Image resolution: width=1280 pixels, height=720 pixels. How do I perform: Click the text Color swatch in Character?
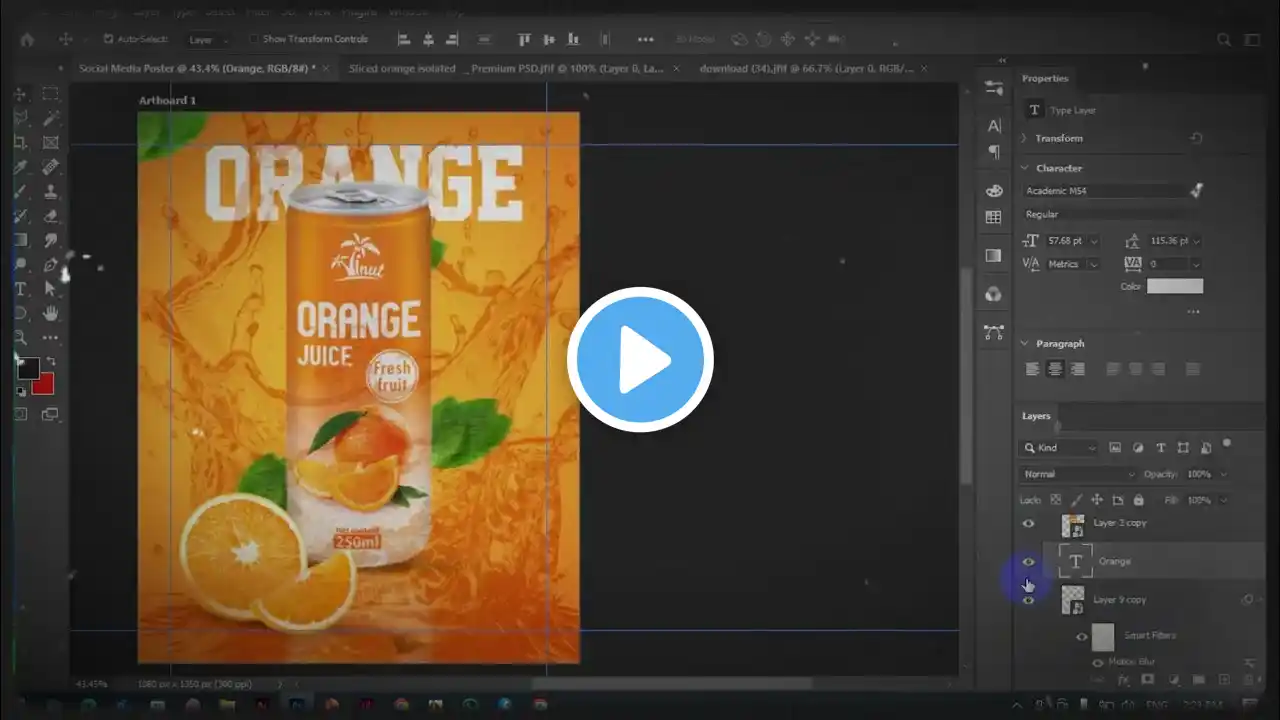1174,287
